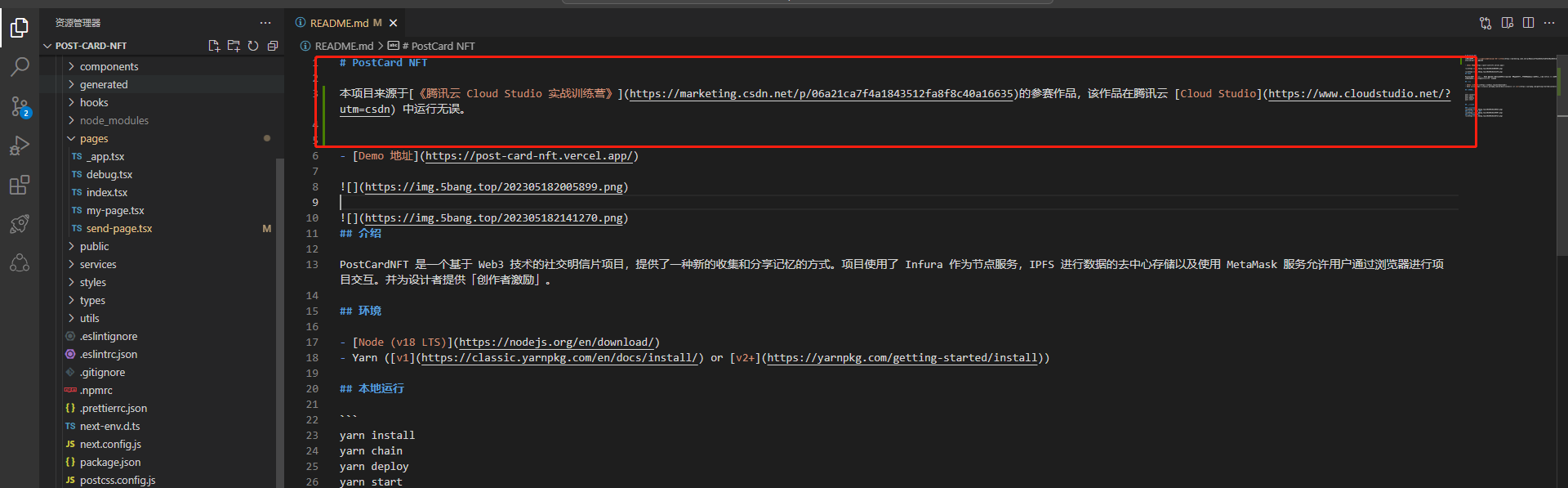Open editor more actions ellipsis menu

click(x=1549, y=23)
